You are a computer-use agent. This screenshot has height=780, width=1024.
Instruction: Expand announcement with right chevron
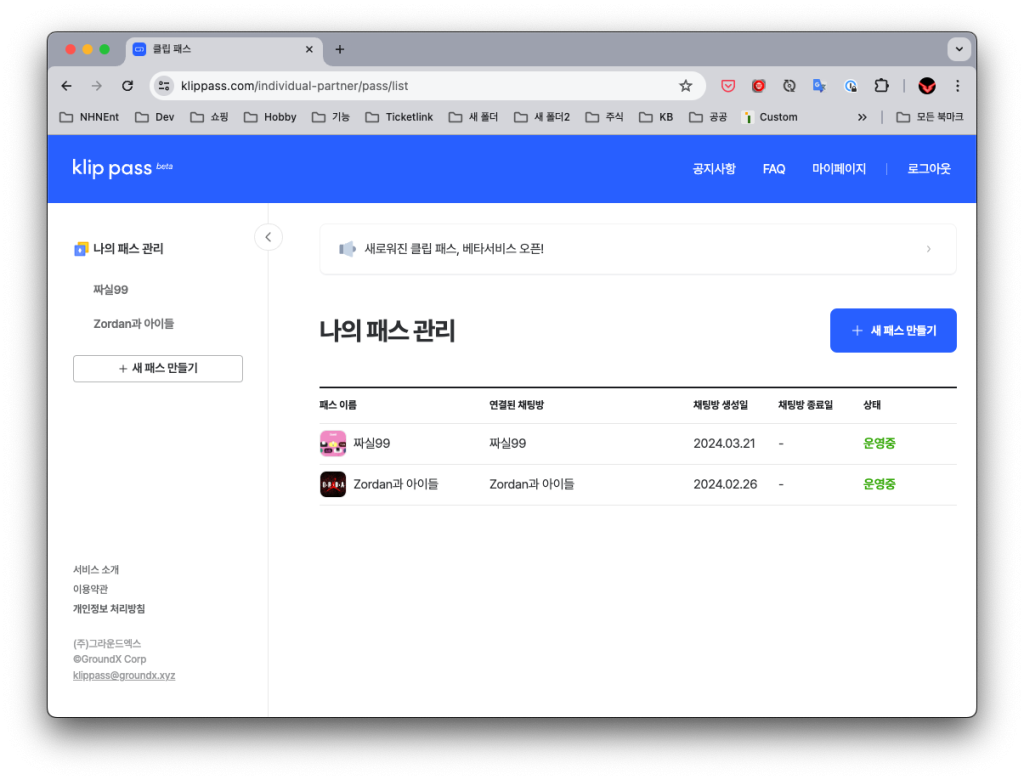point(928,249)
